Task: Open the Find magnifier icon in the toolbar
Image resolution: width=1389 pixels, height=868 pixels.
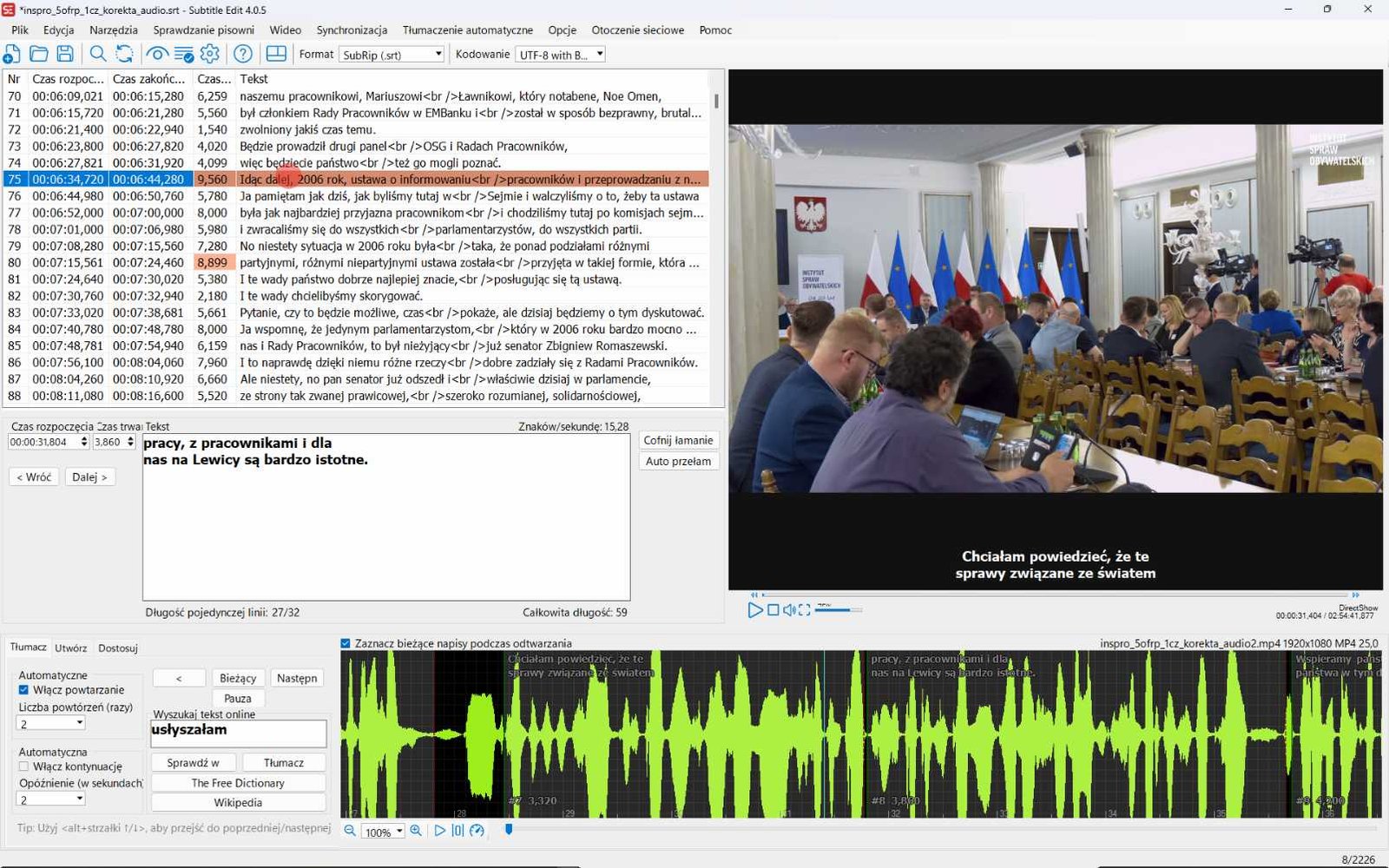Action: pyautogui.click(x=98, y=54)
